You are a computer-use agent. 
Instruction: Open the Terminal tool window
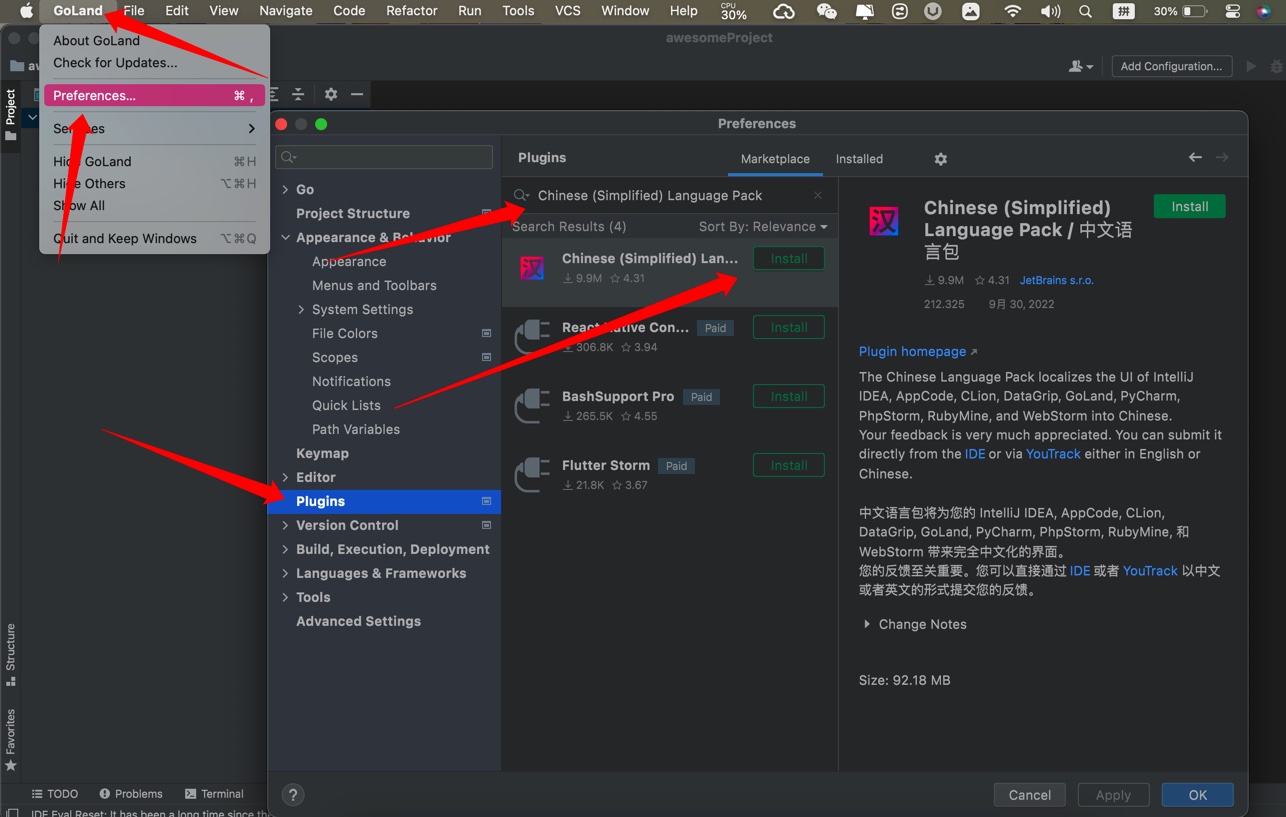point(214,794)
